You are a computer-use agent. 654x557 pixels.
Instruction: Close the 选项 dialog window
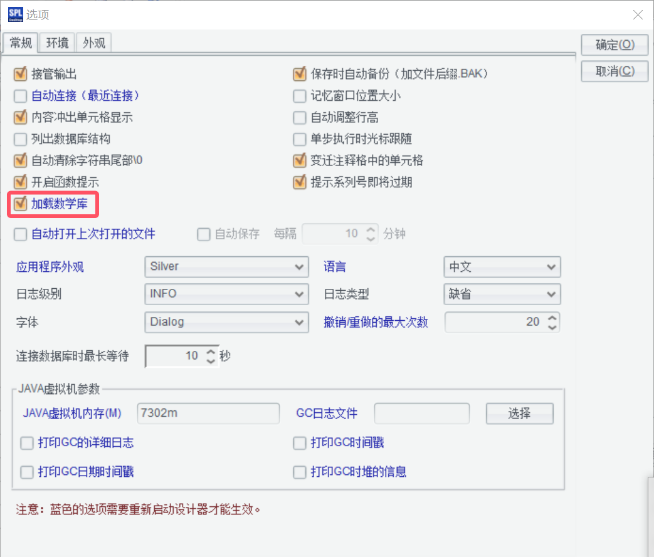pyautogui.click(x=637, y=15)
